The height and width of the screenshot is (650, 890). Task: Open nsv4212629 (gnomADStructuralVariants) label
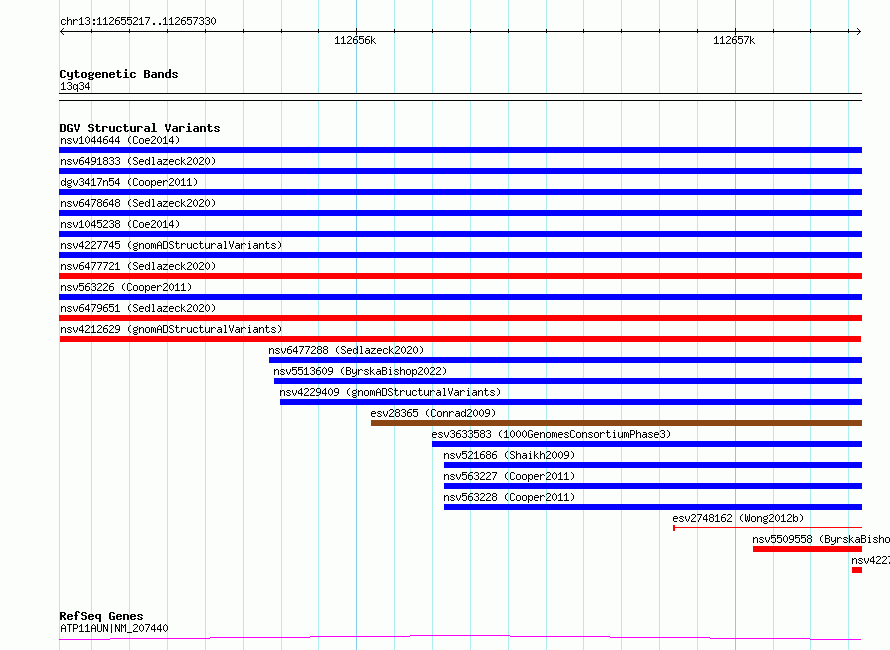point(171,329)
